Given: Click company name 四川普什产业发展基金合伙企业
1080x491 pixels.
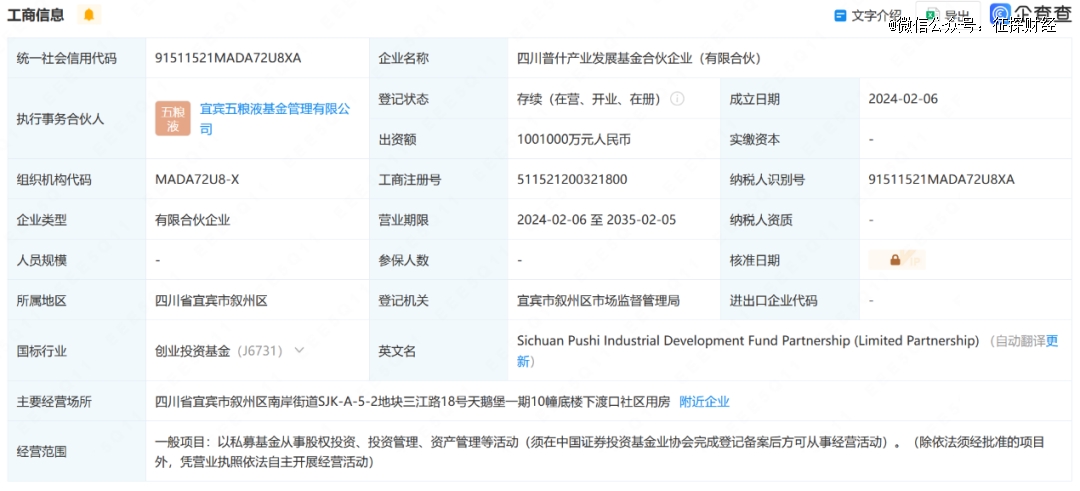Looking at the screenshot, I should (x=638, y=59).
